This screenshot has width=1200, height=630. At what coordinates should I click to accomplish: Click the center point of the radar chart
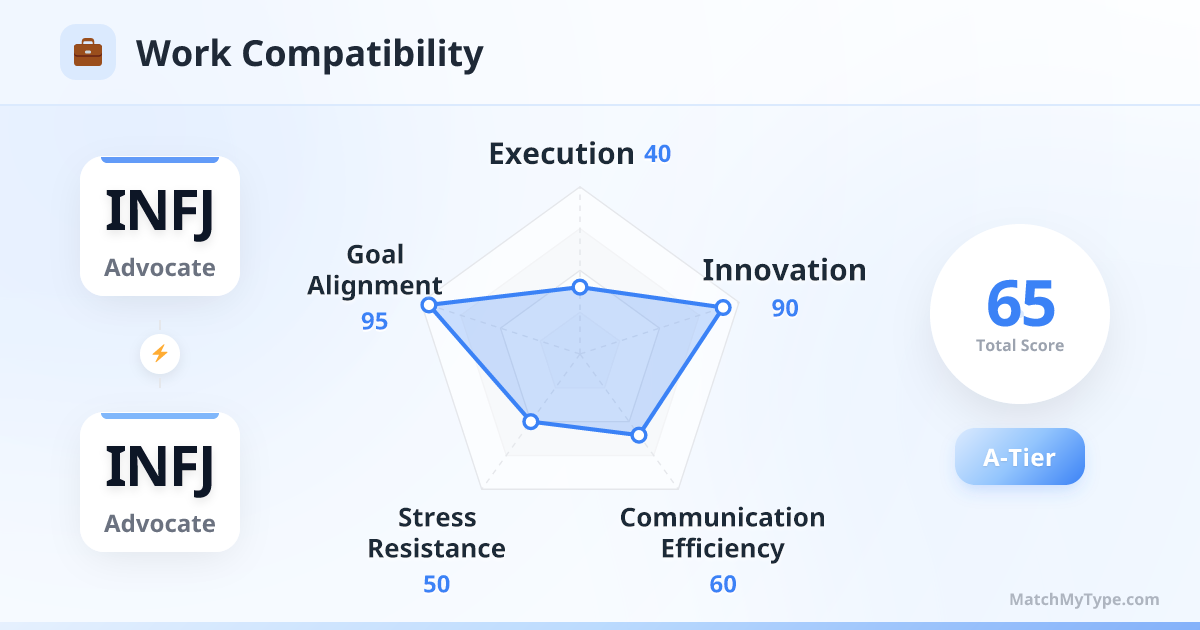point(579,353)
